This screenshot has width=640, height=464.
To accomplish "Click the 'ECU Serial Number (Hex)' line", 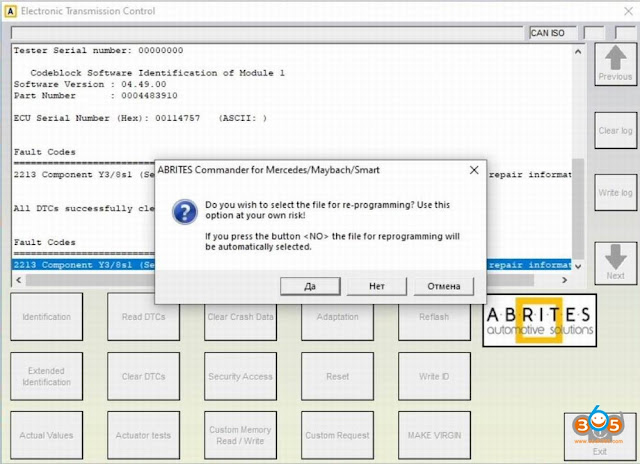I will point(140,118).
